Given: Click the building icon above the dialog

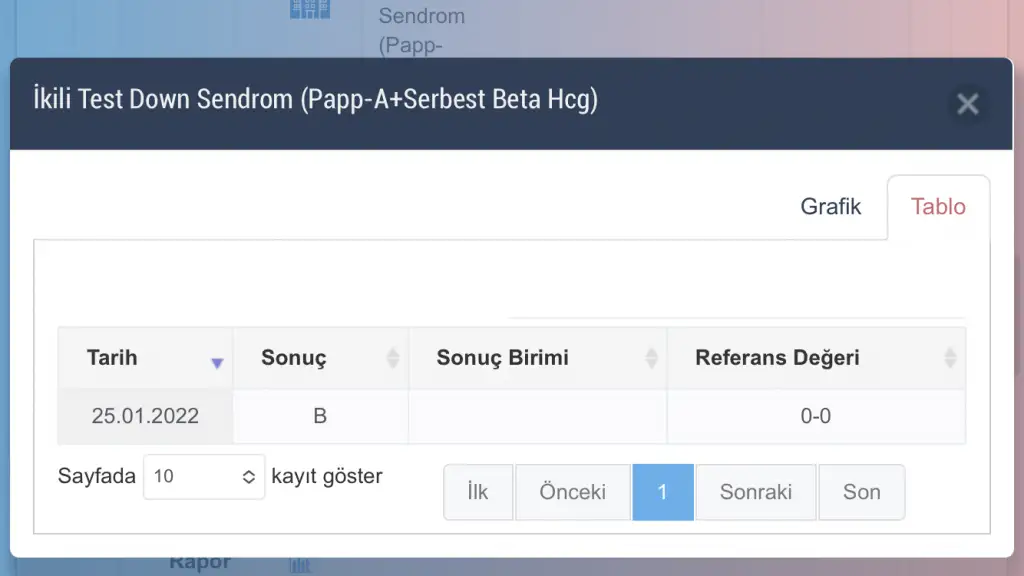Looking at the screenshot, I should coord(309,9).
